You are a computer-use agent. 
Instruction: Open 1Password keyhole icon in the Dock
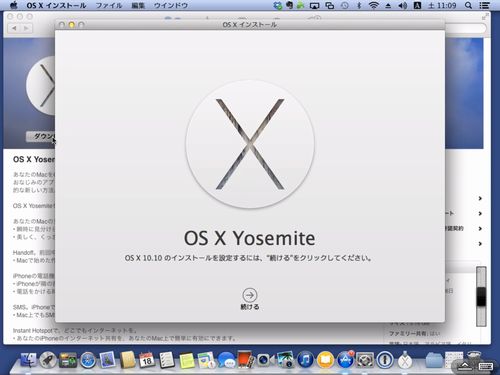coord(385,360)
